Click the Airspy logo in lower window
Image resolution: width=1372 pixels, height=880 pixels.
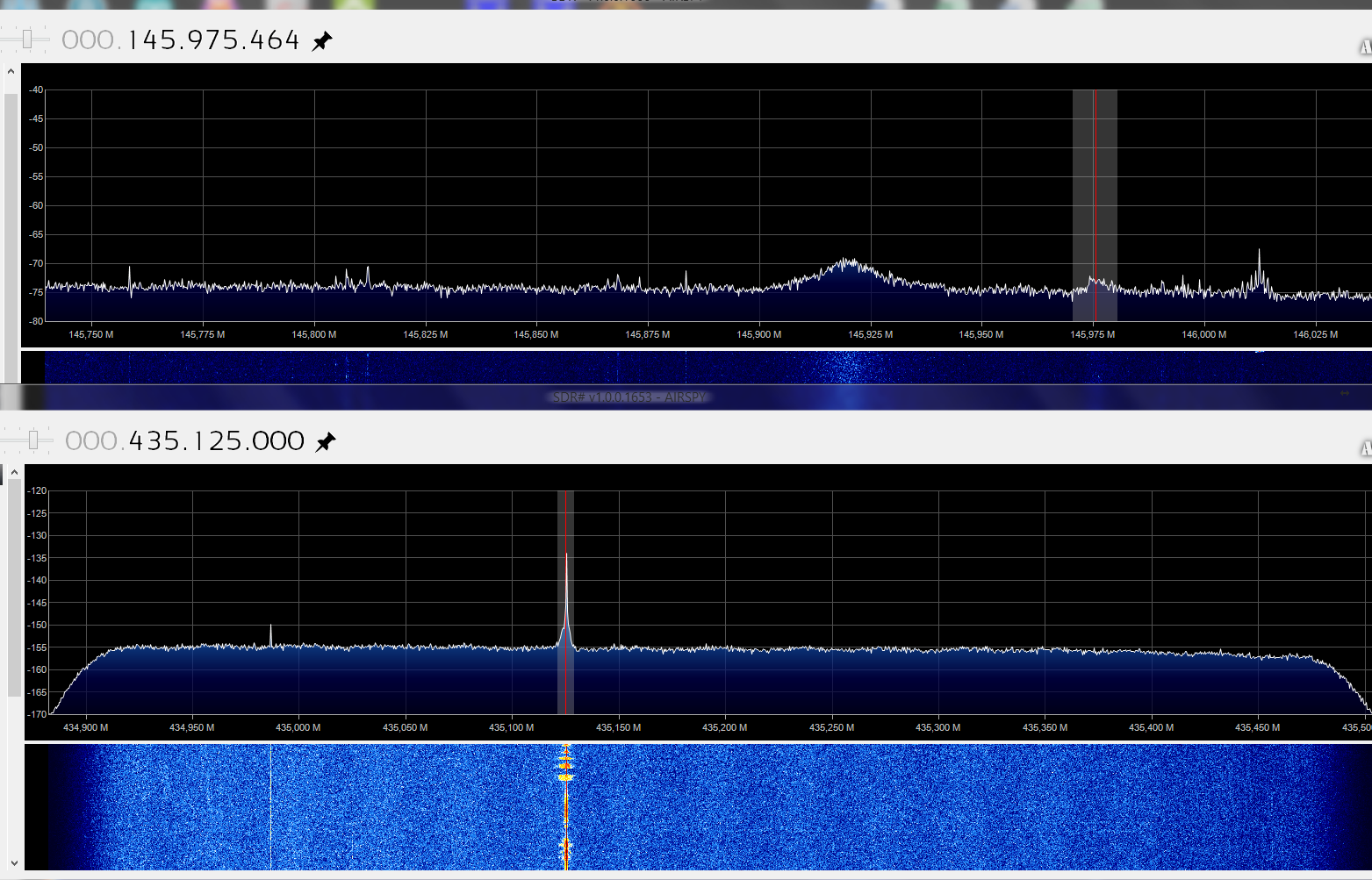1366,448
